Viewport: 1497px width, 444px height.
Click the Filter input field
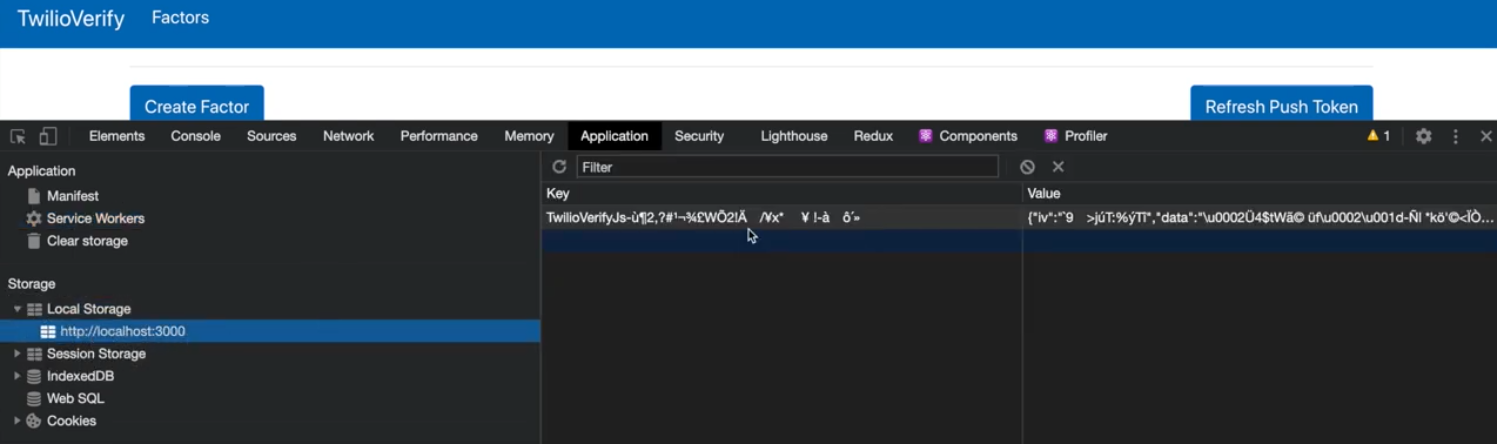pos(786,167)
